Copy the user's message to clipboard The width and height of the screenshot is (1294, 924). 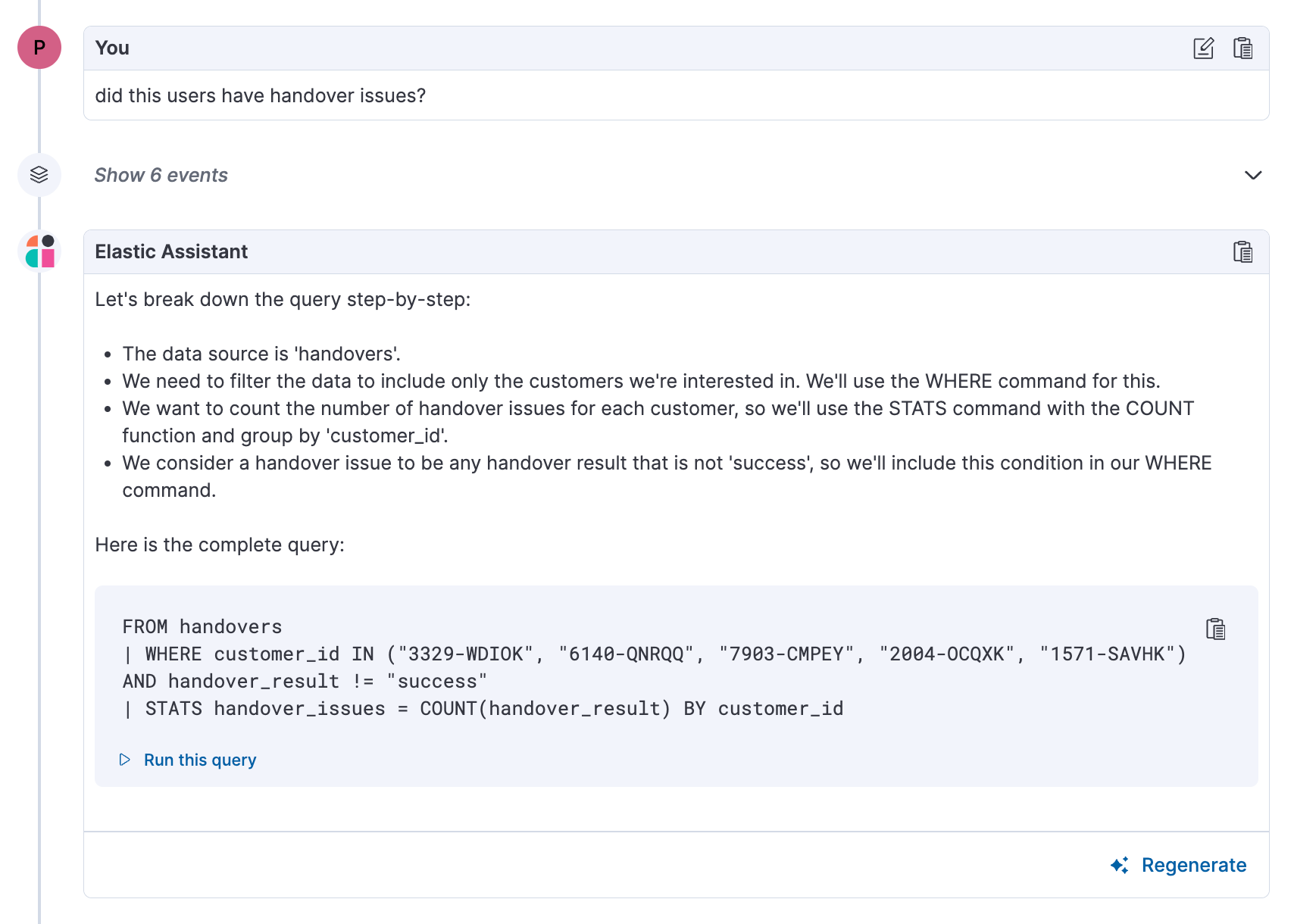(x=1242, y=48)
